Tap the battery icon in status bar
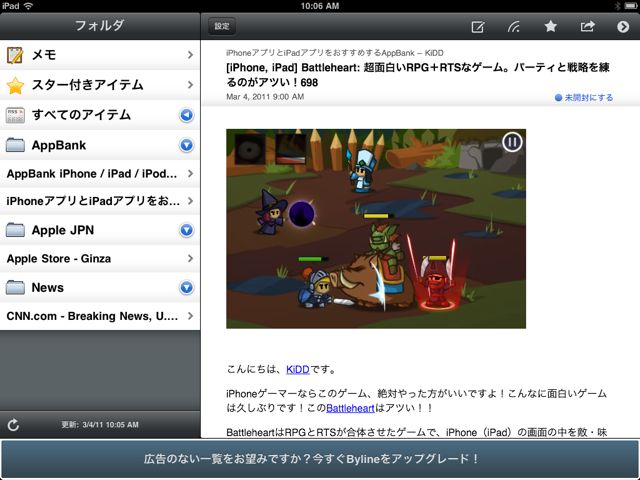Screen dimensions: 640x480 (630, 6)
